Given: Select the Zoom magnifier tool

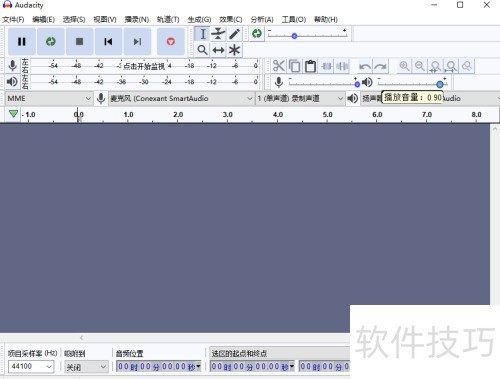Looking at the screenshot, I should tap(202, 50).
